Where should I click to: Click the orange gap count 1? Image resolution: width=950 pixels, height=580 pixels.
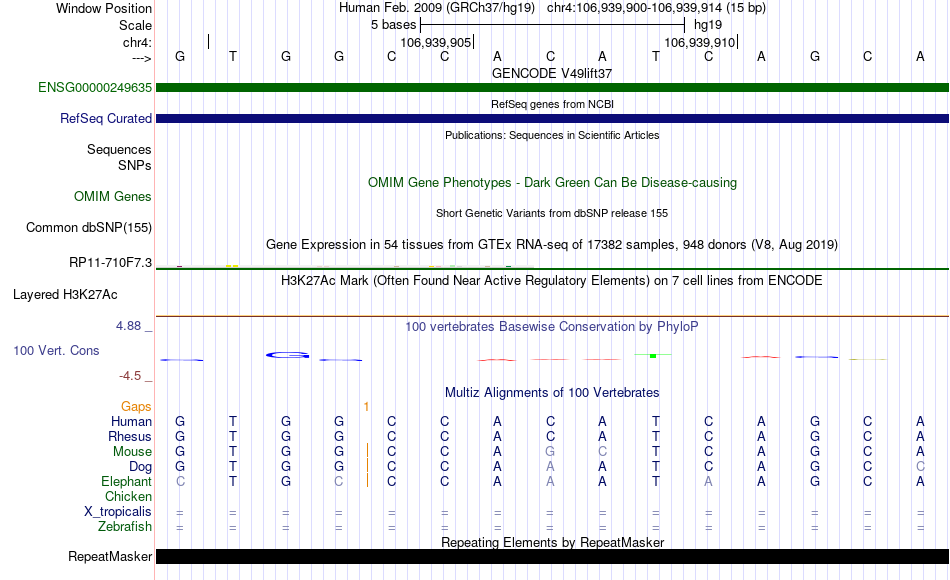point(366,407)
